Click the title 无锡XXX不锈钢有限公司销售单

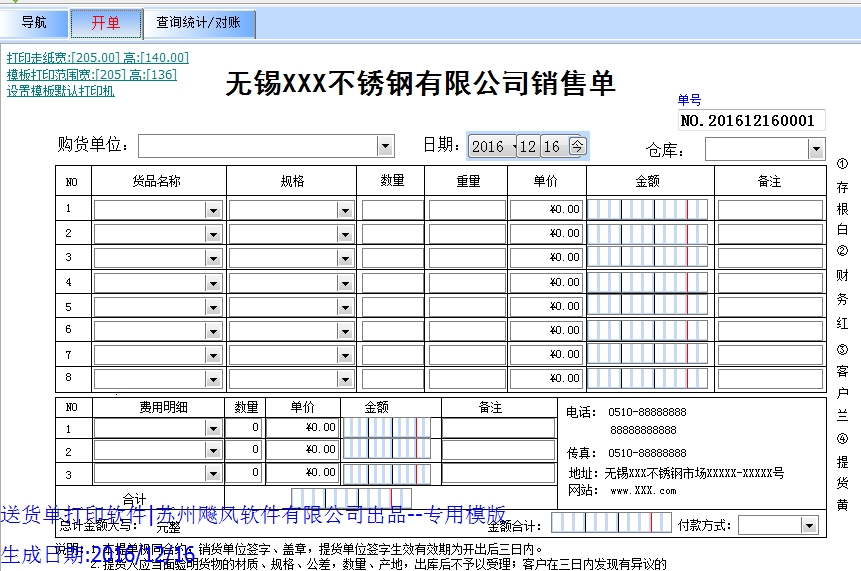tap(421, 85)
